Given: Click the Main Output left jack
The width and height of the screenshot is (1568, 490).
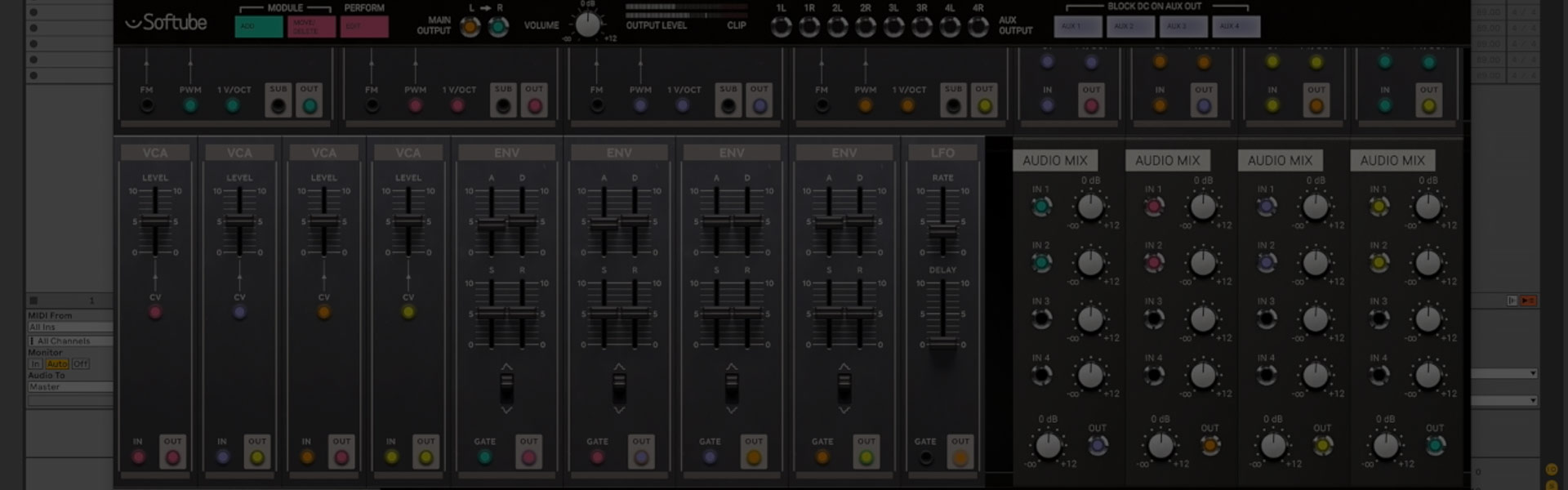Looking at the screenshot, I should (470, 28).
